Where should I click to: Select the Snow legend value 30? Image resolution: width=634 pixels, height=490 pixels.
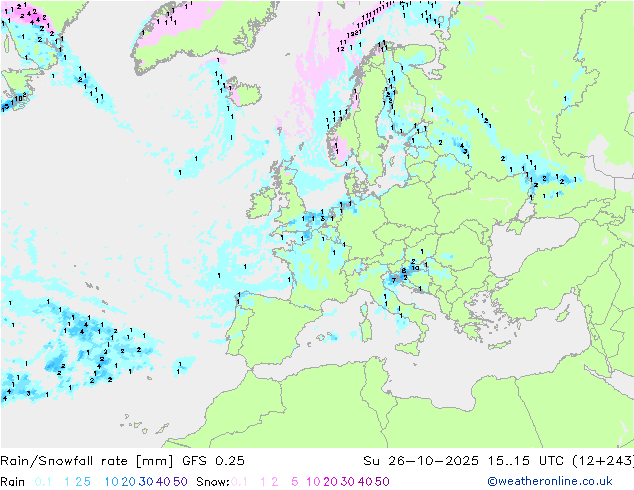click(x=348, y=482)
